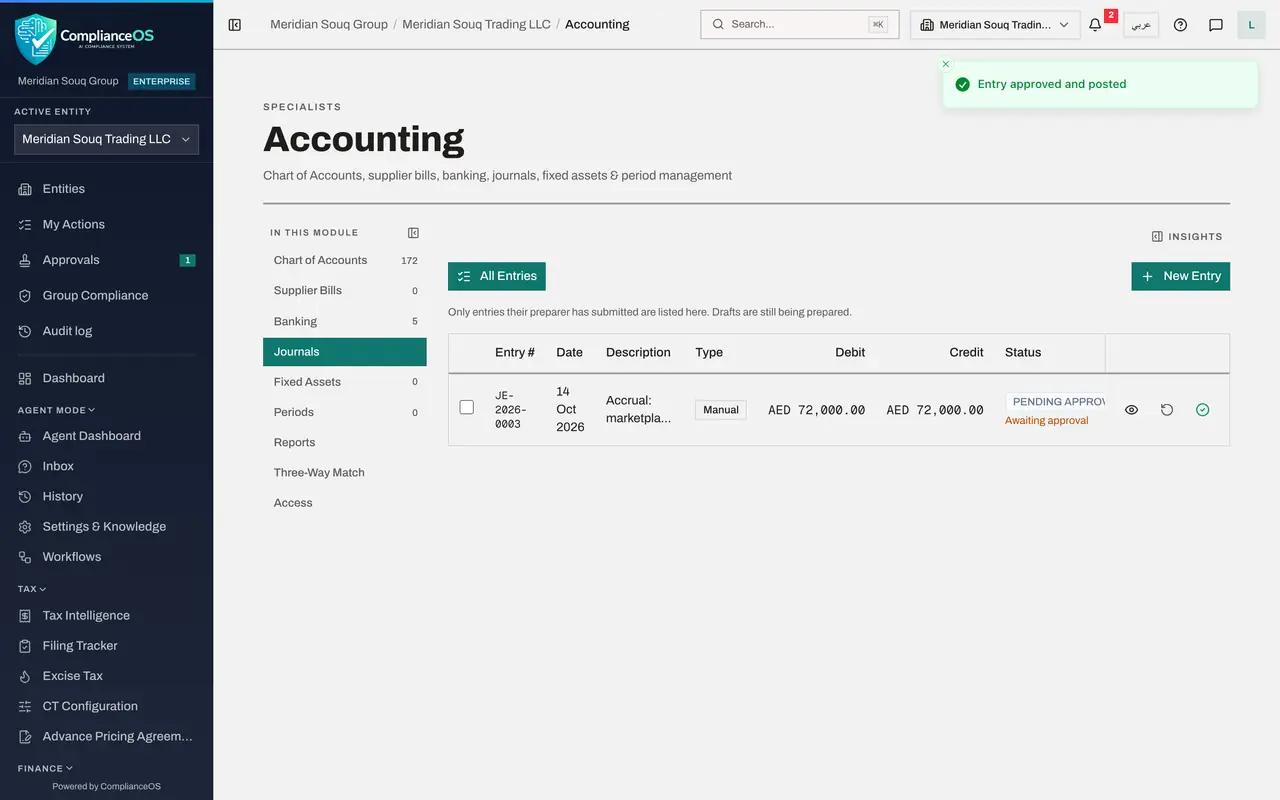
Task: Open Dashboard in sidebar
Action: point(106,378)
